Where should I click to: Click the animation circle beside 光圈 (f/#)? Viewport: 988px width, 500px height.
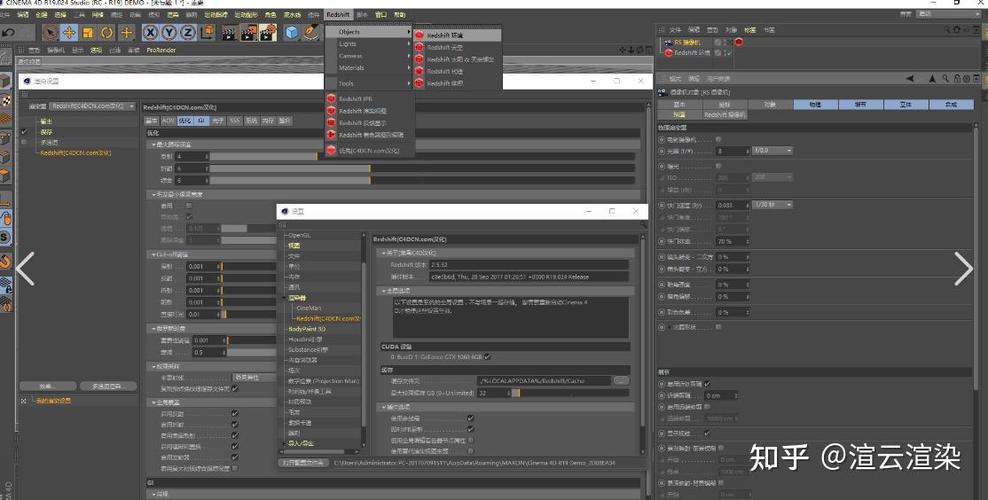(662, 151)
